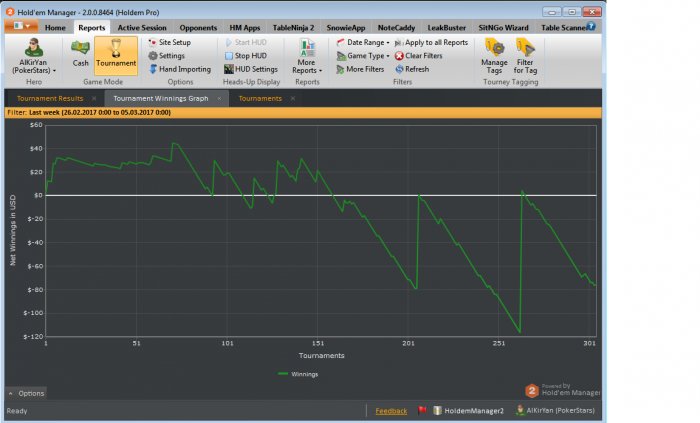Open Hand Importing

(179, 69)
